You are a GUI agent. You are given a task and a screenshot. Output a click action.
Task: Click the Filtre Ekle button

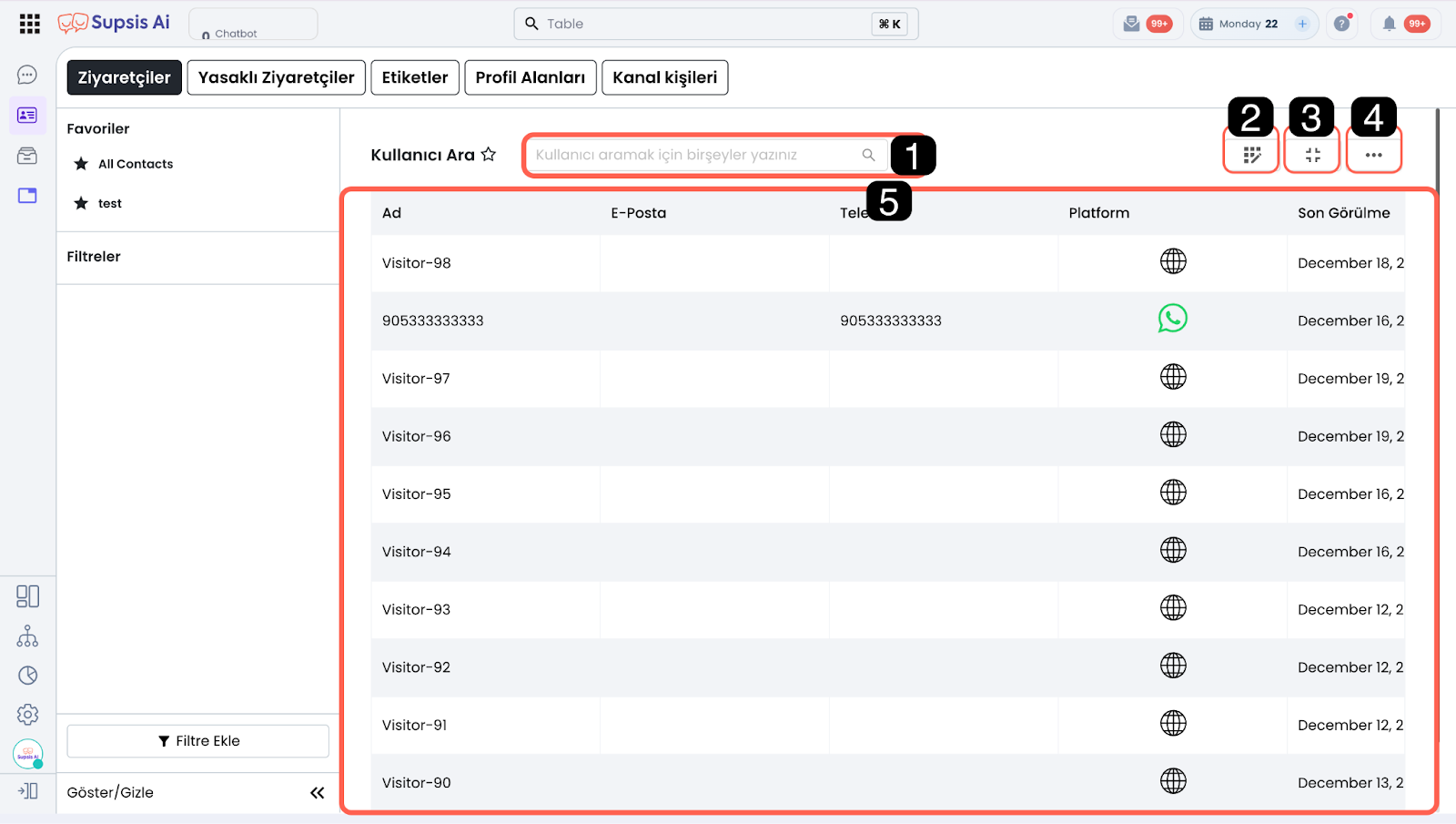click(198, 741)
